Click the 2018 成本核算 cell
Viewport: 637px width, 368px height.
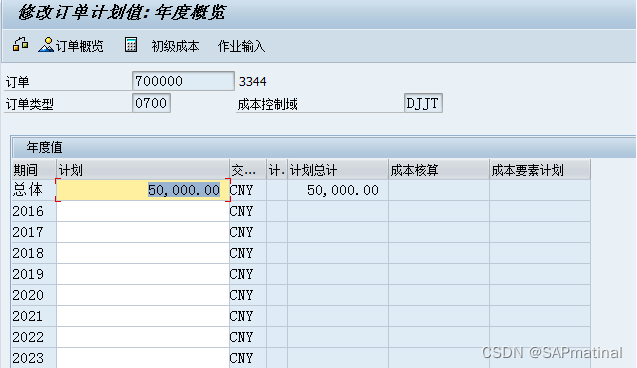pyautogui.click(x=439, y=253)
